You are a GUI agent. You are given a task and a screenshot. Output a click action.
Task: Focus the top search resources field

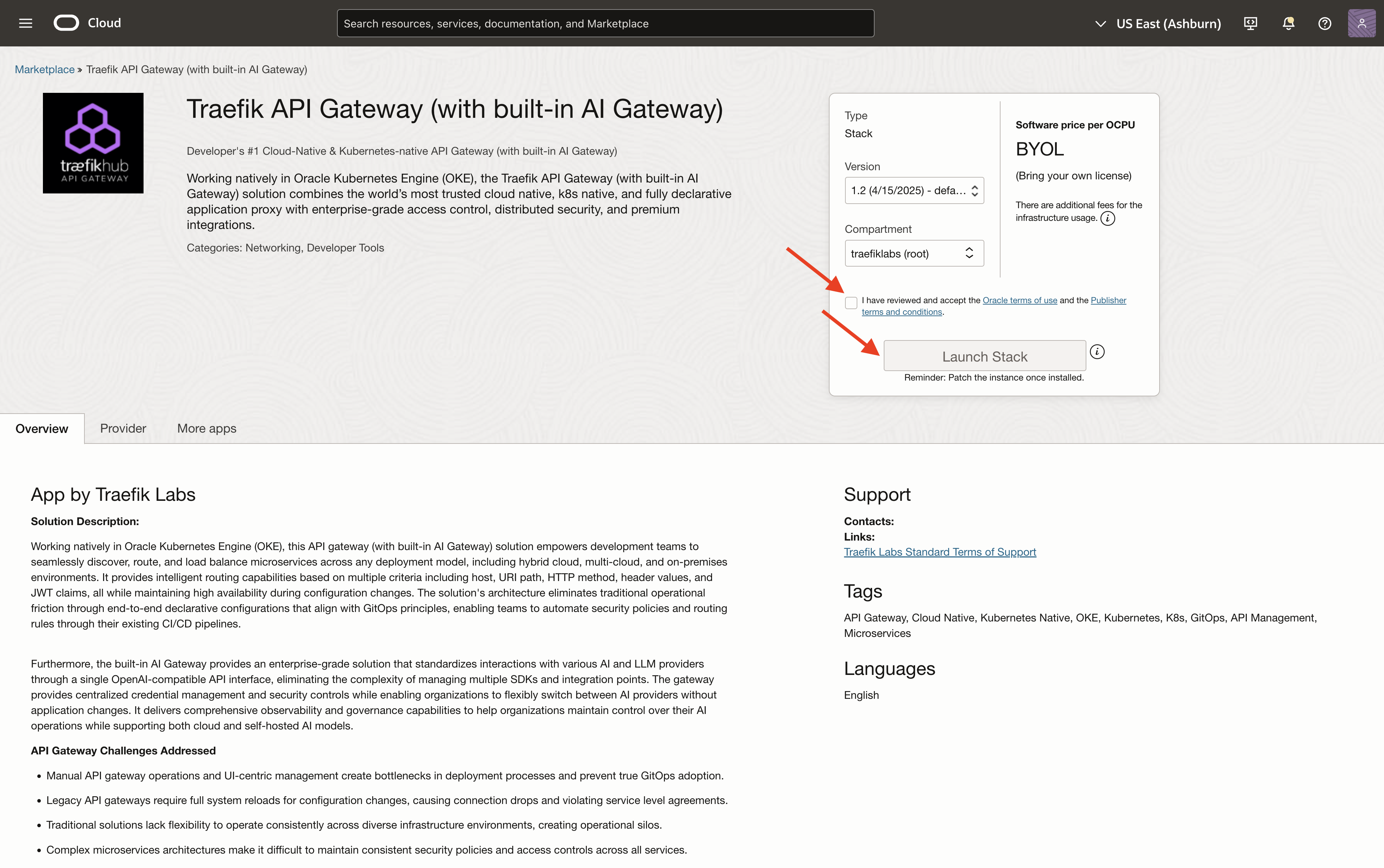[x=605, y=24]
